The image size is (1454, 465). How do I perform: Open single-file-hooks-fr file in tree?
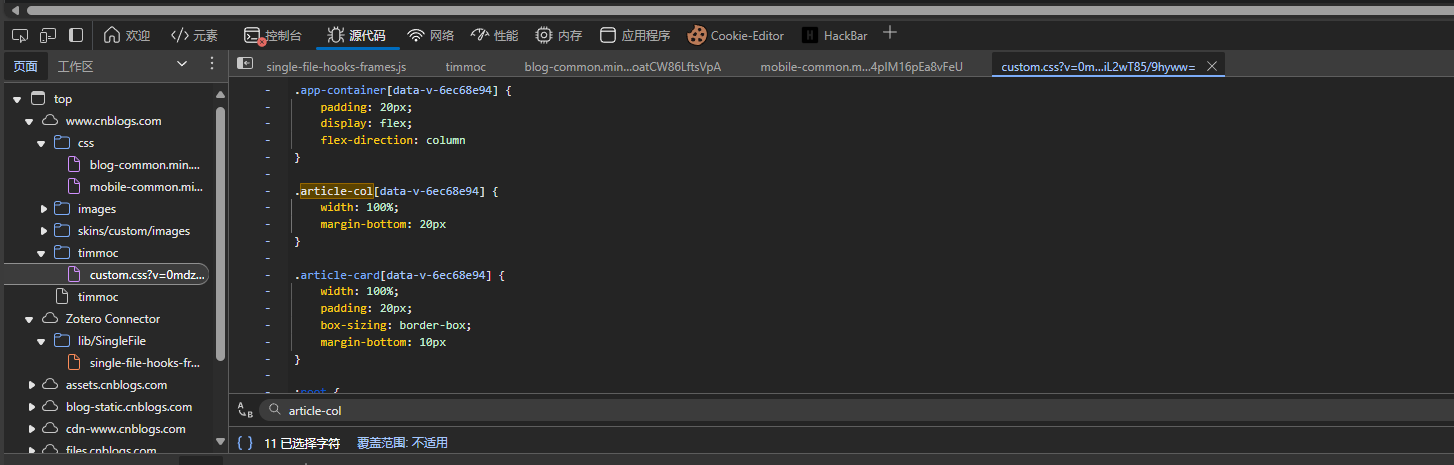coord(144,363)
